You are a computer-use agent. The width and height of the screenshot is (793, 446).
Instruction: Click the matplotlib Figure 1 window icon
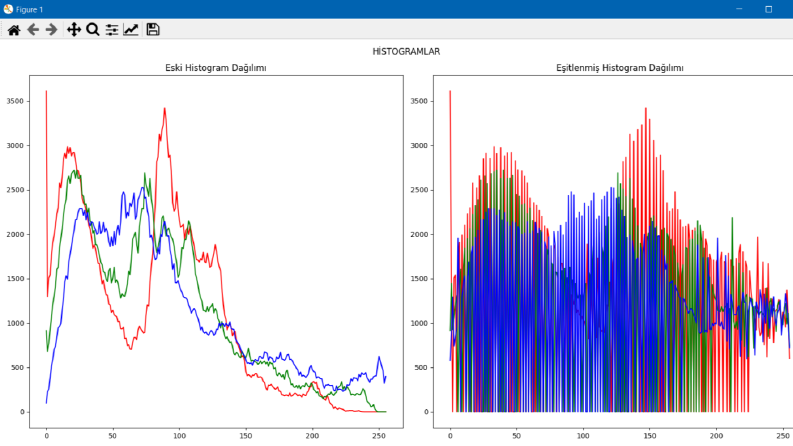click(x=8, y=9)
